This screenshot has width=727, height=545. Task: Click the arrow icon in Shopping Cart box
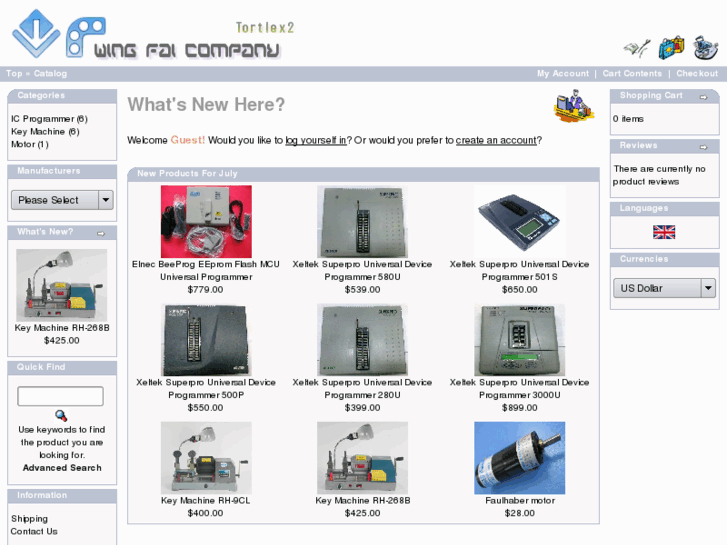click(x=703, y=97)
